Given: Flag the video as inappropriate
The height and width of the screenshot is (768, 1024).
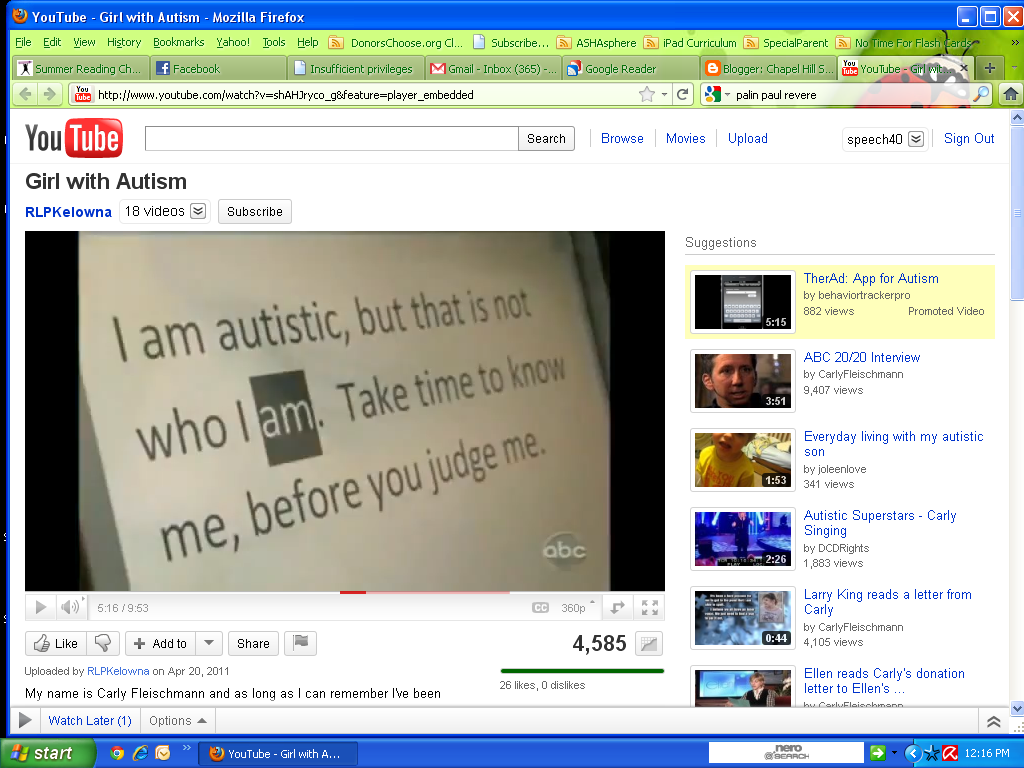Looking at the screenshot, I should pos(300,643).
